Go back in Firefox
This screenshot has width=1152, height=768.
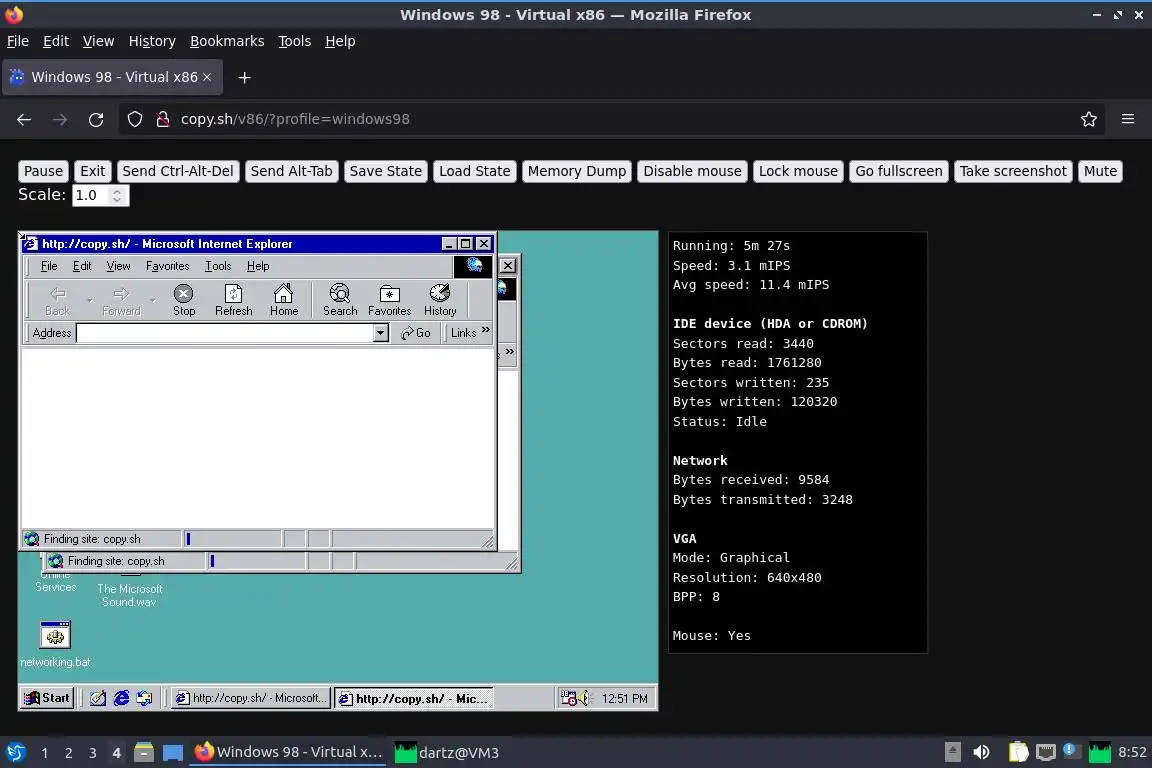point(24,119)
